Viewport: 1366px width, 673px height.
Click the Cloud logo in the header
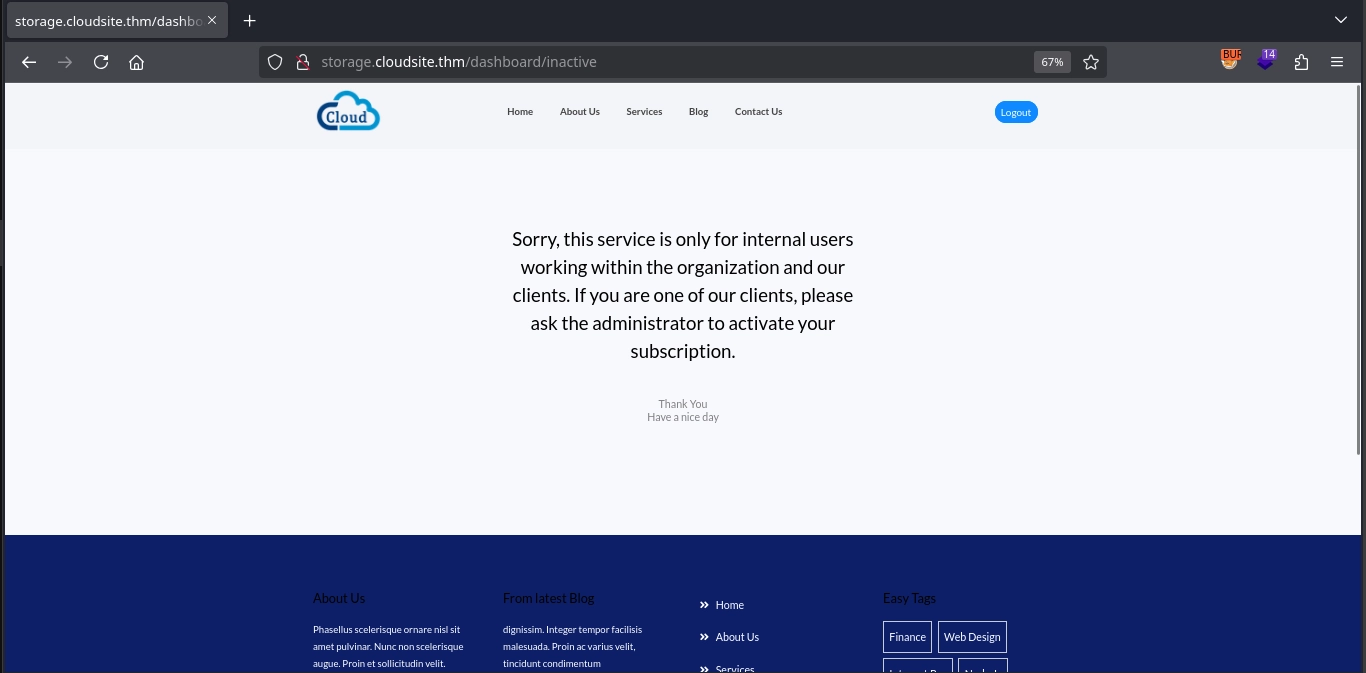pyautogui.click(x=348, y=112)
